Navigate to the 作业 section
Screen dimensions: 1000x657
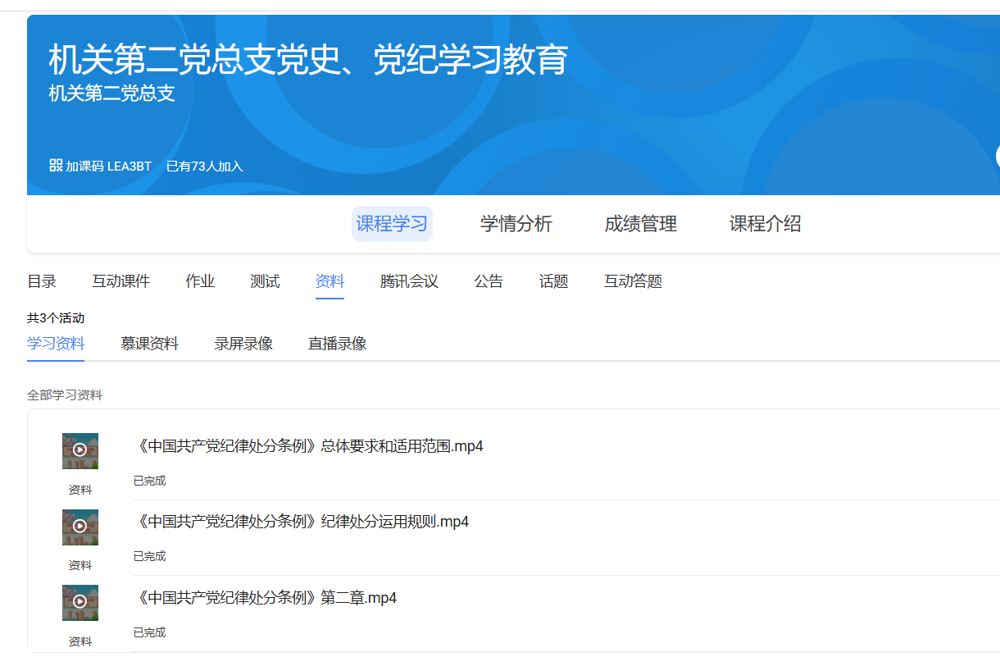[x=200, y=282]
